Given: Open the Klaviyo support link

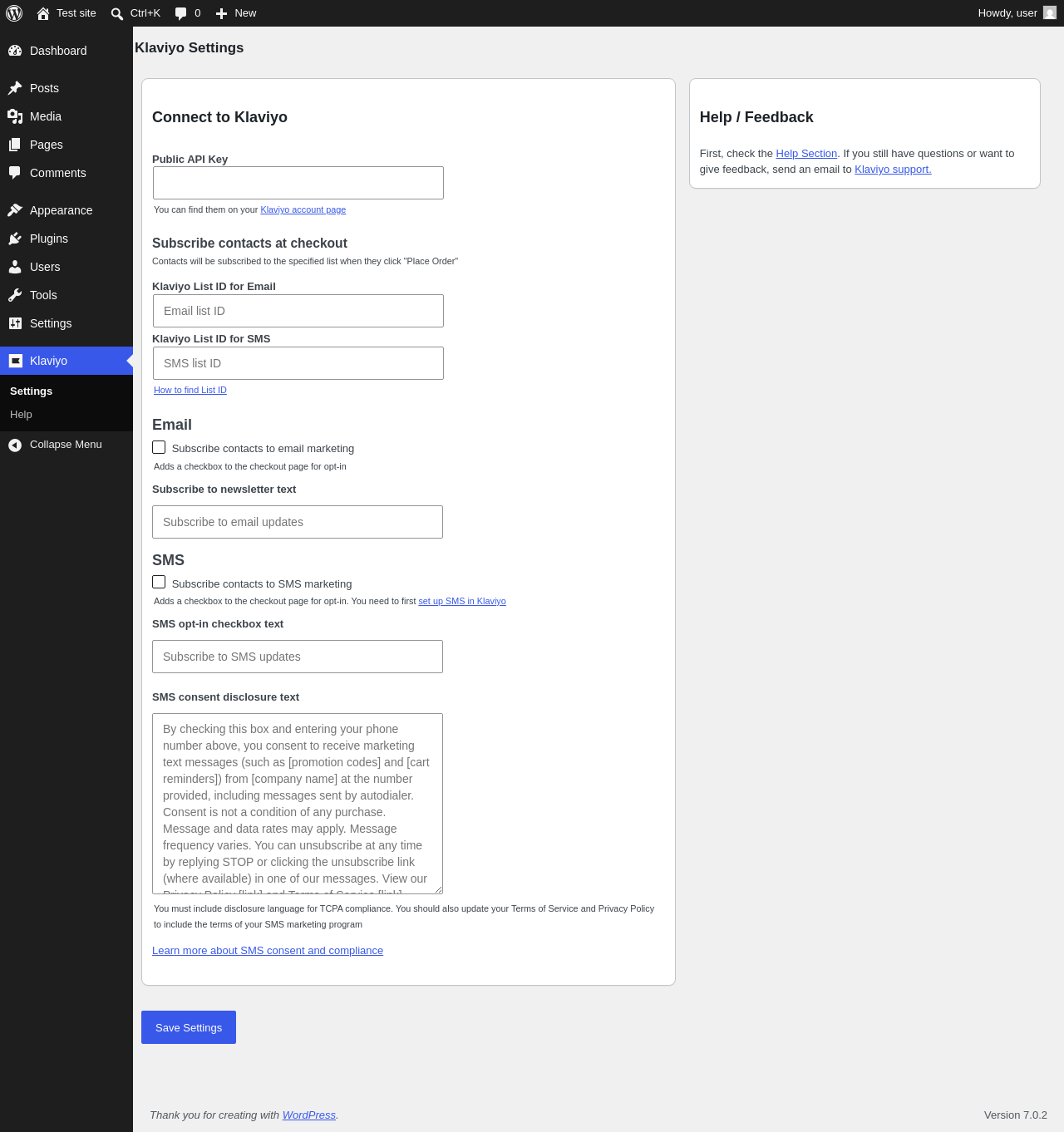Looking at the screenshot, I should [893, 170].
